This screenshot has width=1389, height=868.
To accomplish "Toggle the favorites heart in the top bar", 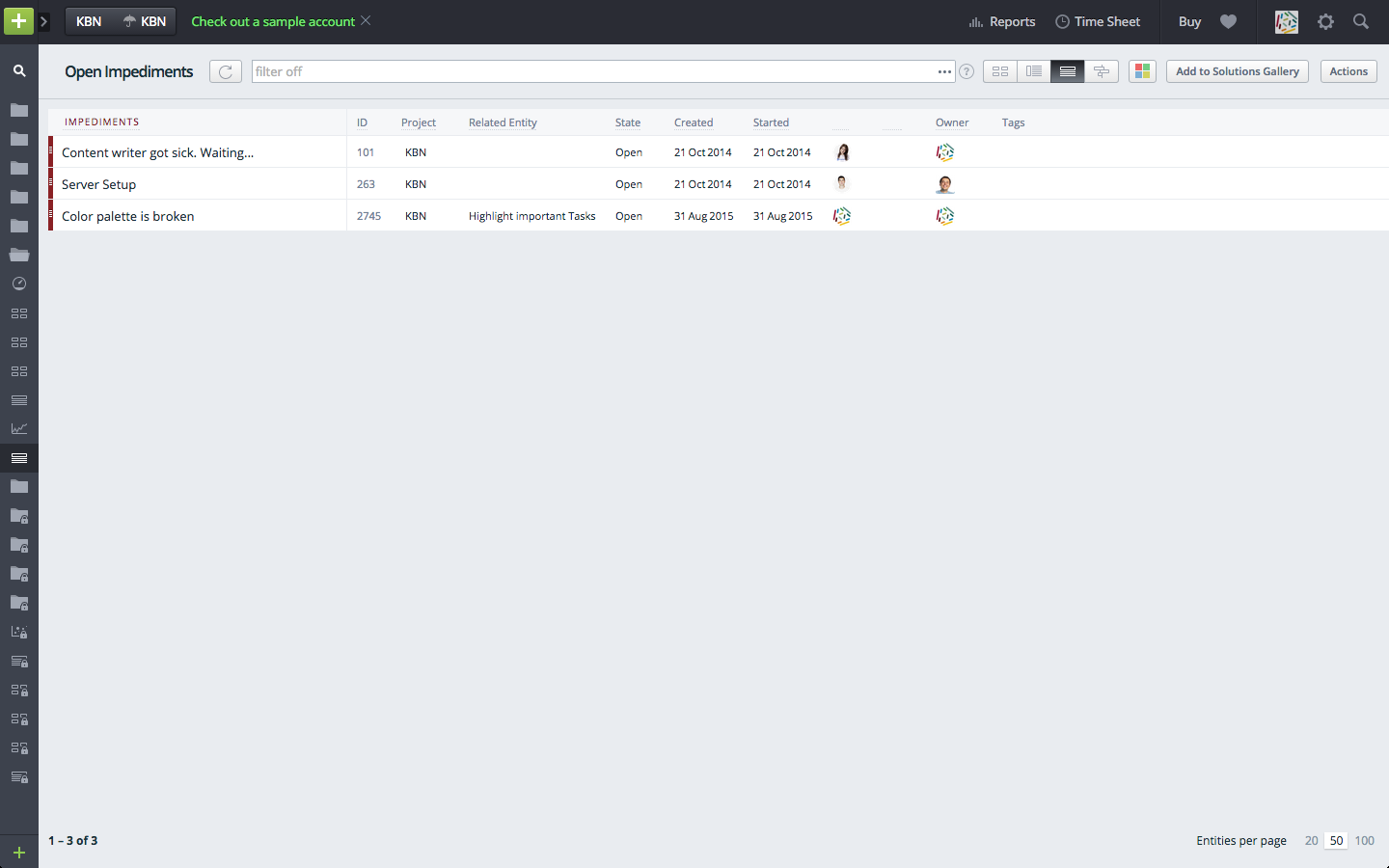I will point(1228,21).
